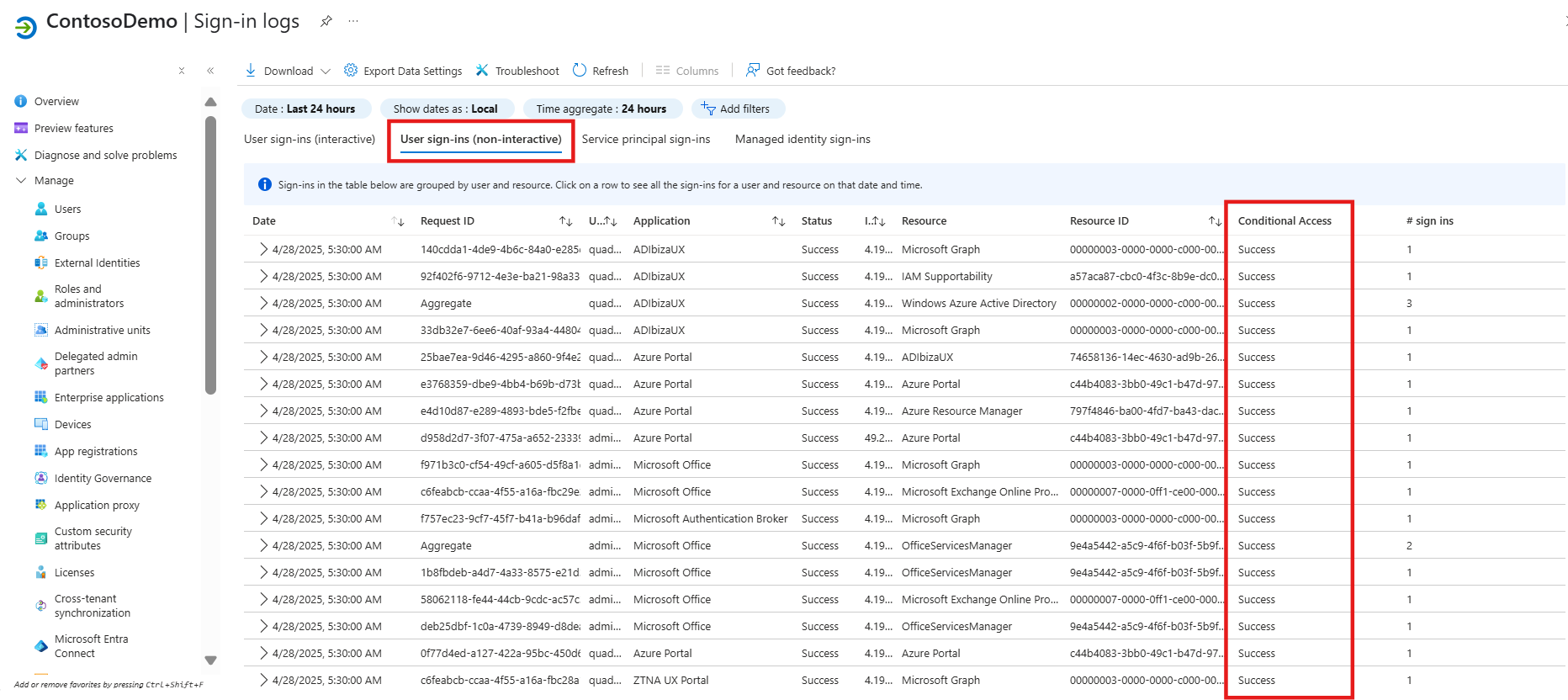Click the External Identities icon

(x=41, y=262)
